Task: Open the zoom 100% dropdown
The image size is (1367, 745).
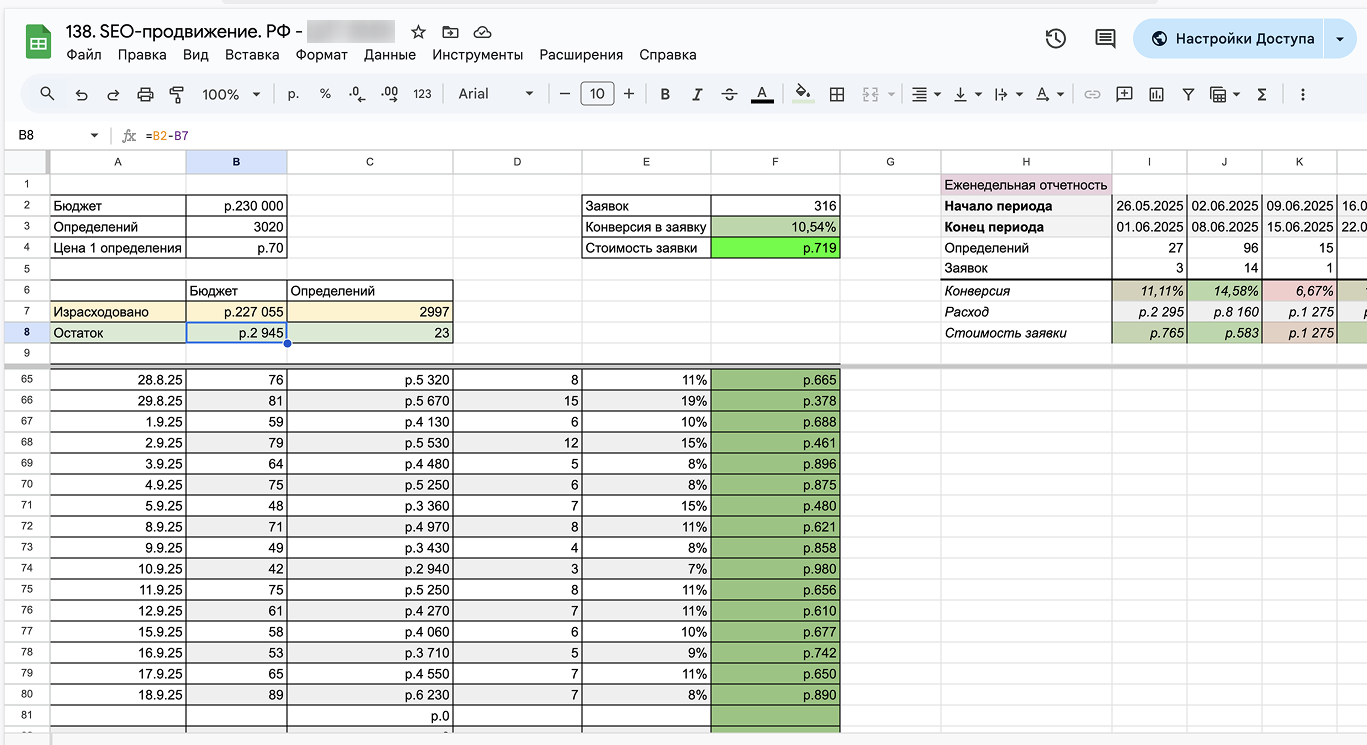Action: [x=231, y=94]
